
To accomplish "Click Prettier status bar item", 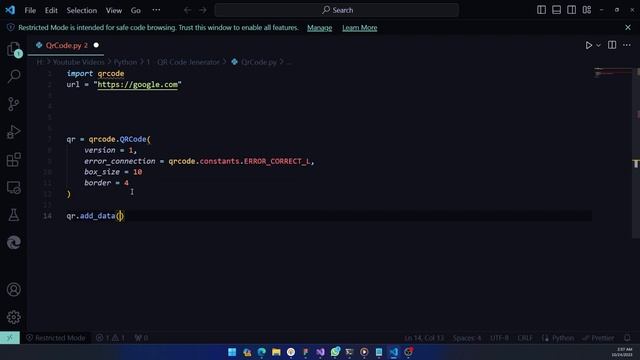I will 598,338.
